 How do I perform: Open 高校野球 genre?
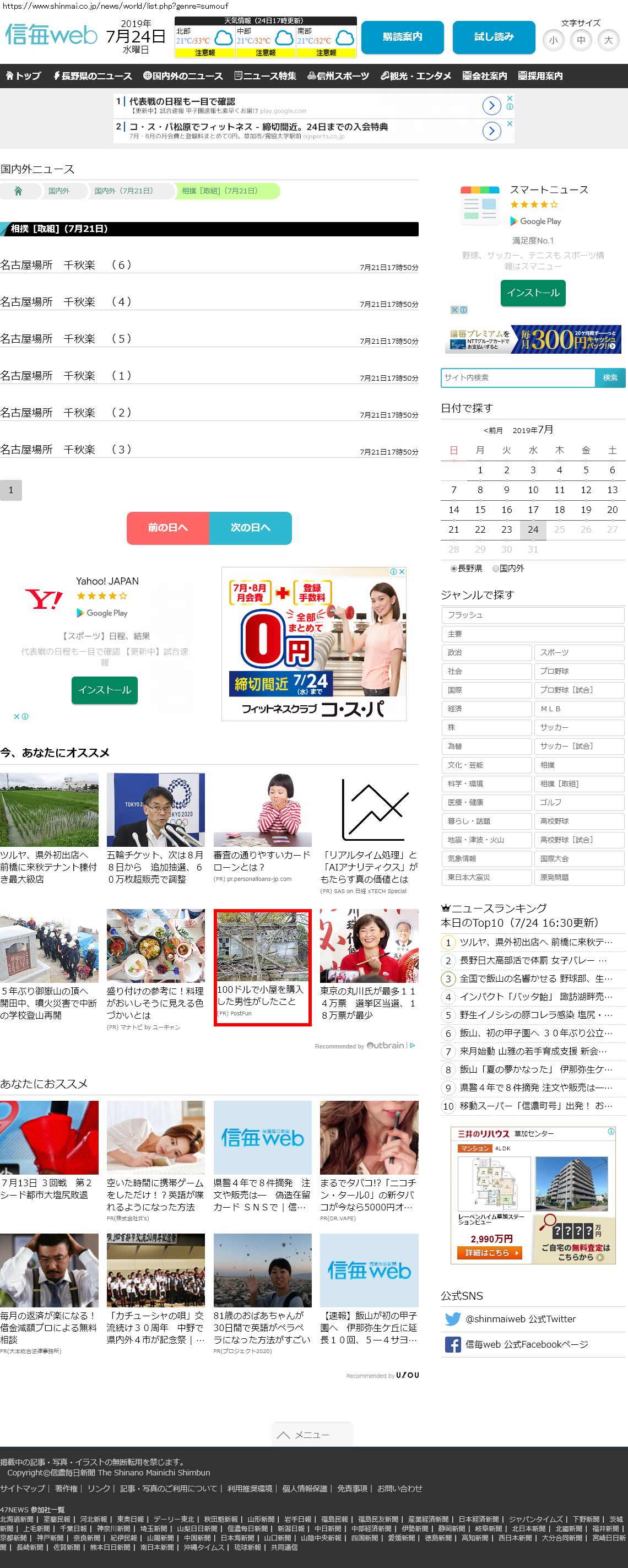580,821
